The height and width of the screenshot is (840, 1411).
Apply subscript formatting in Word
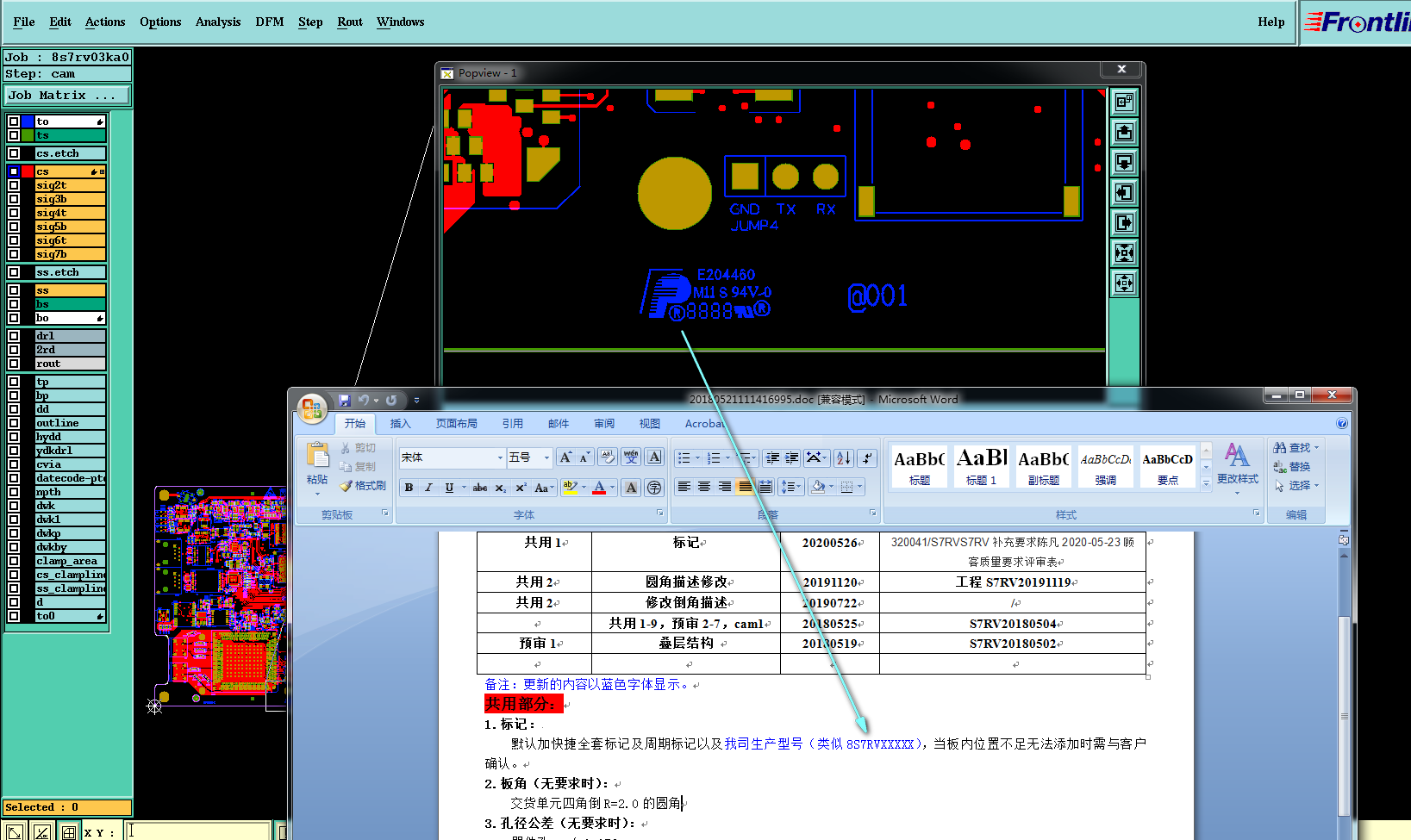(x=501, y=488)
